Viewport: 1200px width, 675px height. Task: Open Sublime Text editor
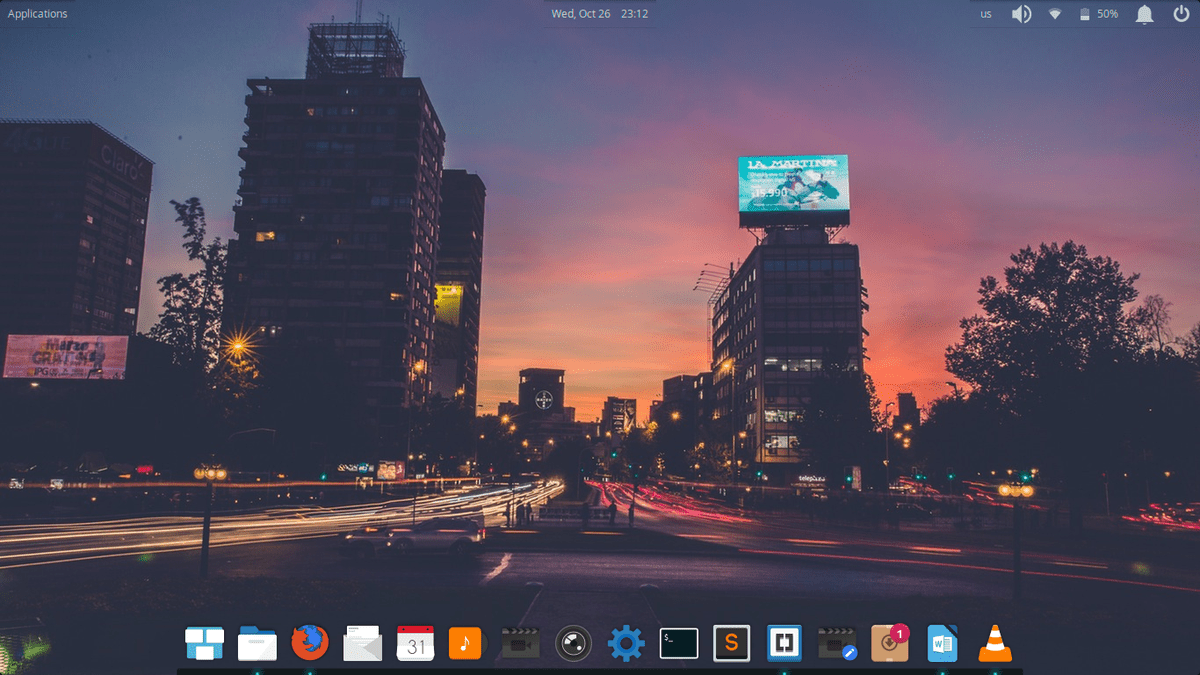click(x=732, y=643)
